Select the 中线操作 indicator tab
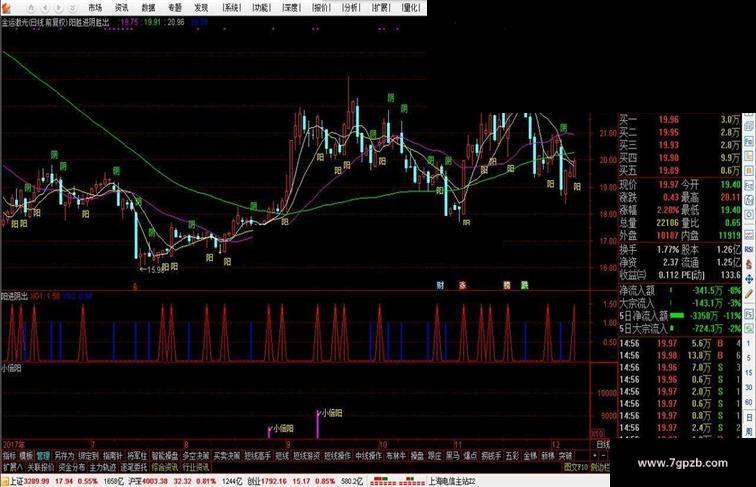 click(368, 456)
